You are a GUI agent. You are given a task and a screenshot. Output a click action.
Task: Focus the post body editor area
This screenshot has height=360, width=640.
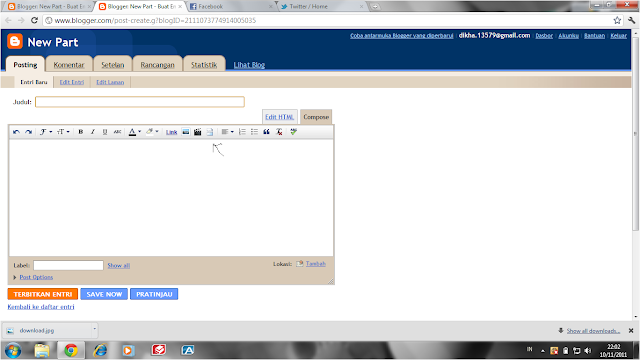[x=171, y=198]
